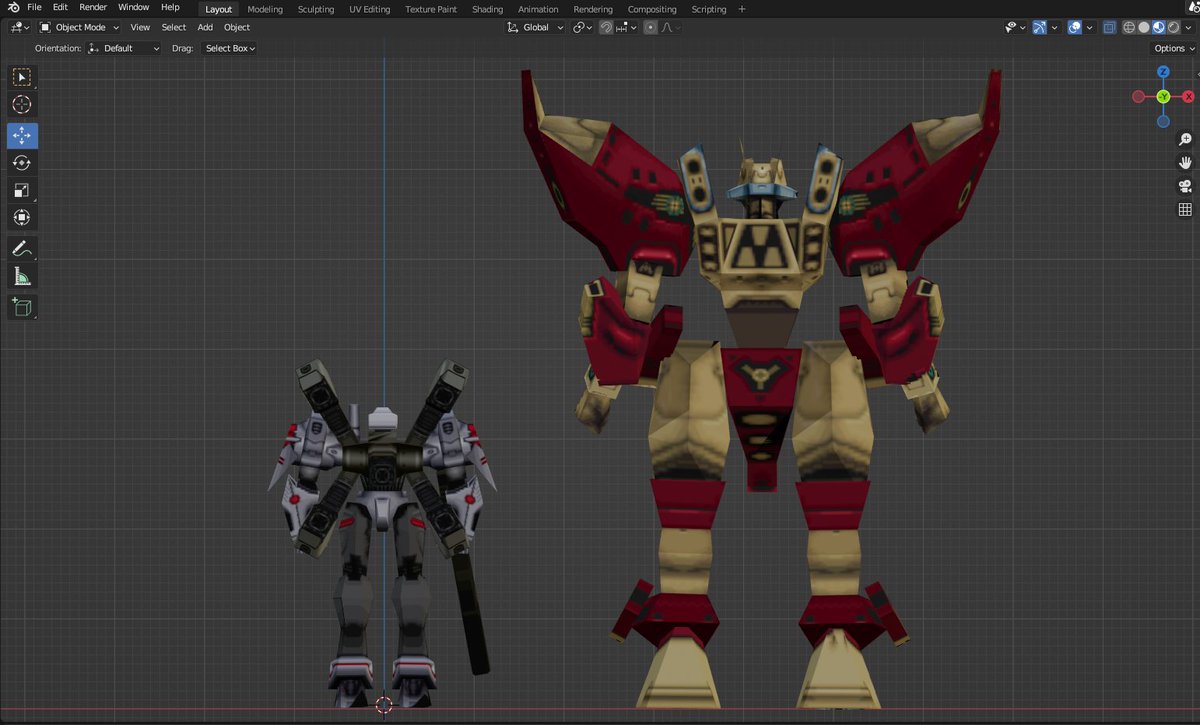The height and width of the screenshot is (725, 1200).
Task: Activate the Transform tool
Action: pyautogui.click(x=22, y=218)
